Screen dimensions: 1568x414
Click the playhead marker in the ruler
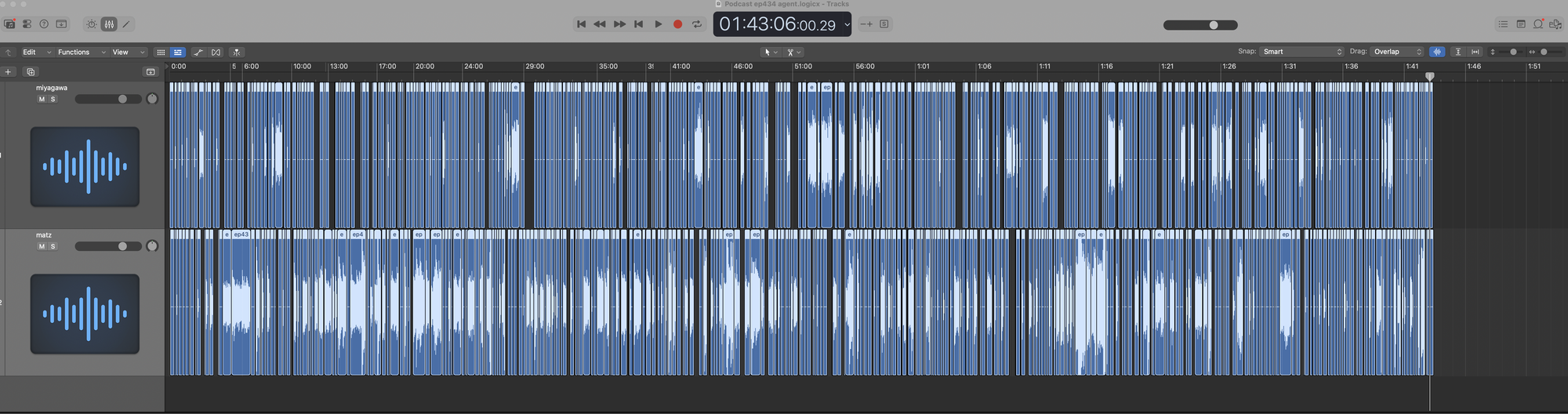tap(1430, 77)
